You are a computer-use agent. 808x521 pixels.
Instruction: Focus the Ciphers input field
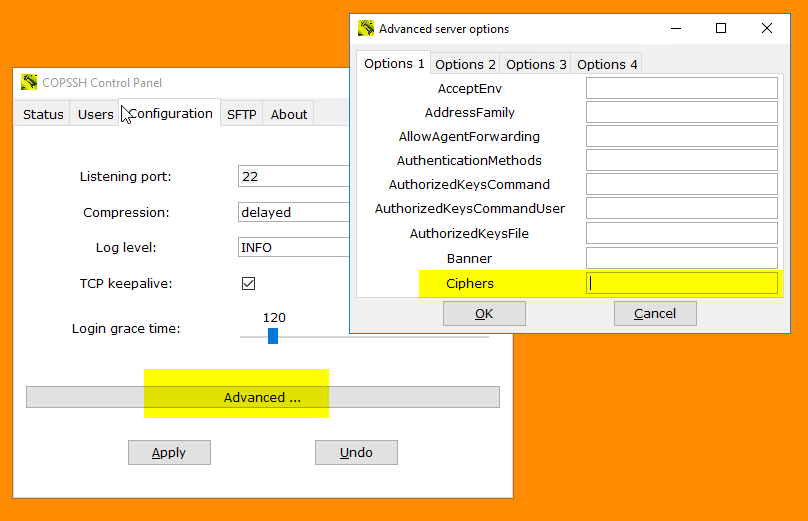(682, 283)
